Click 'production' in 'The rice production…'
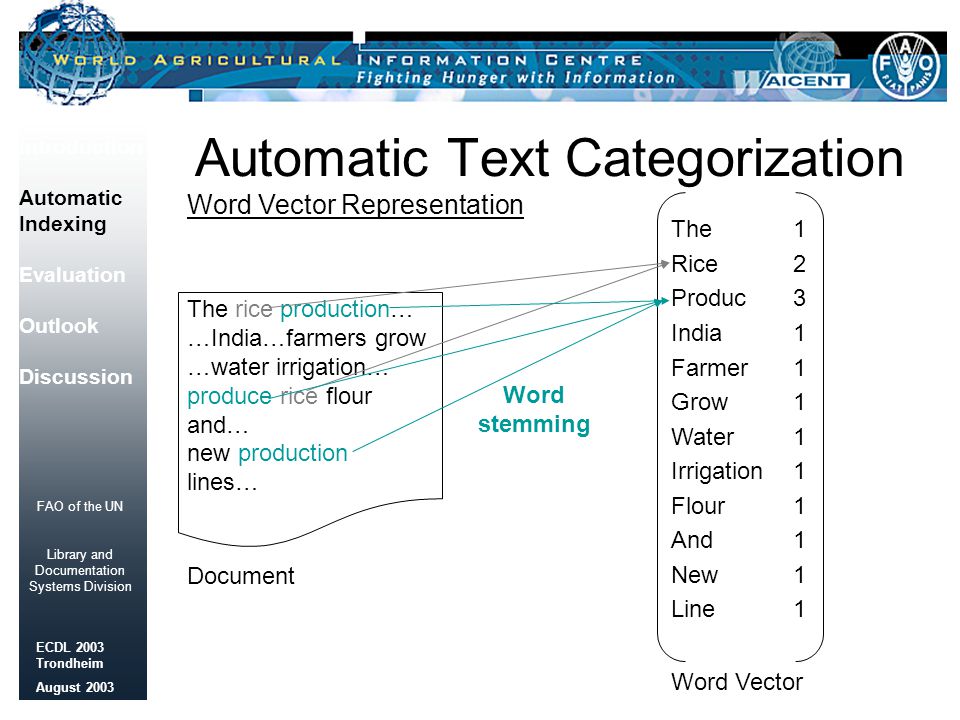 (335, 310)
